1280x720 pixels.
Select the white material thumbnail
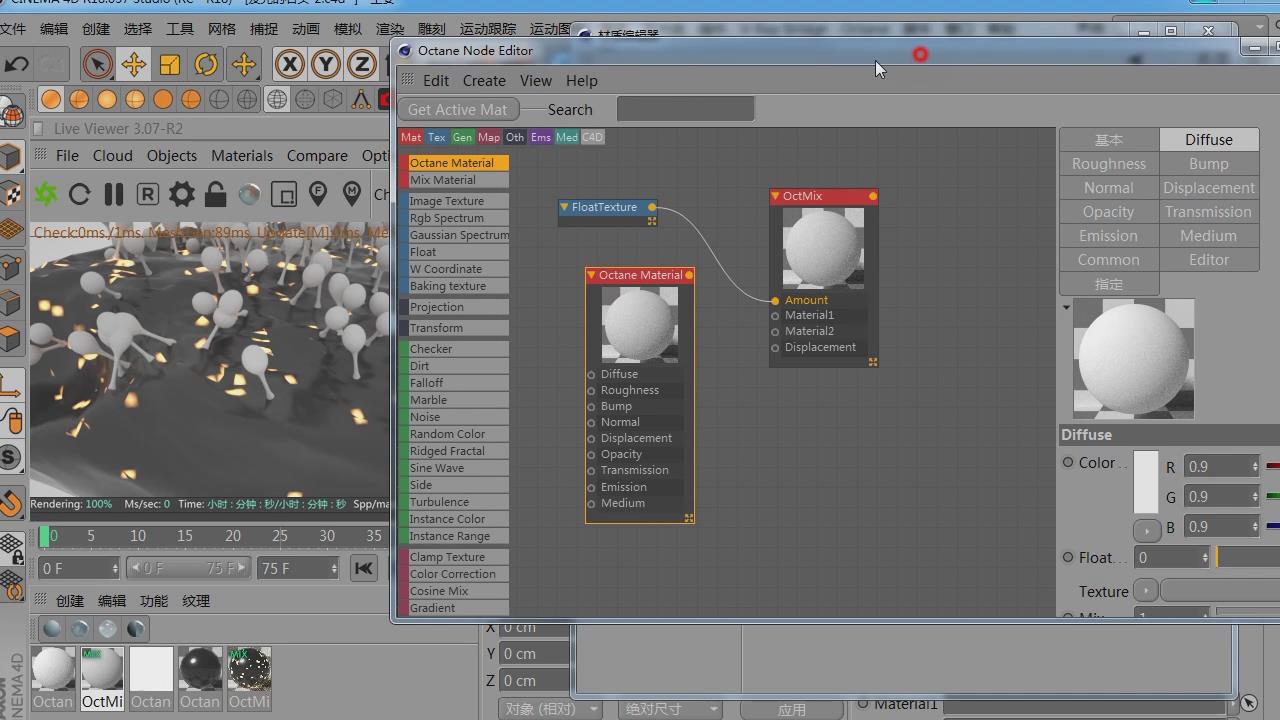point(151,670)
